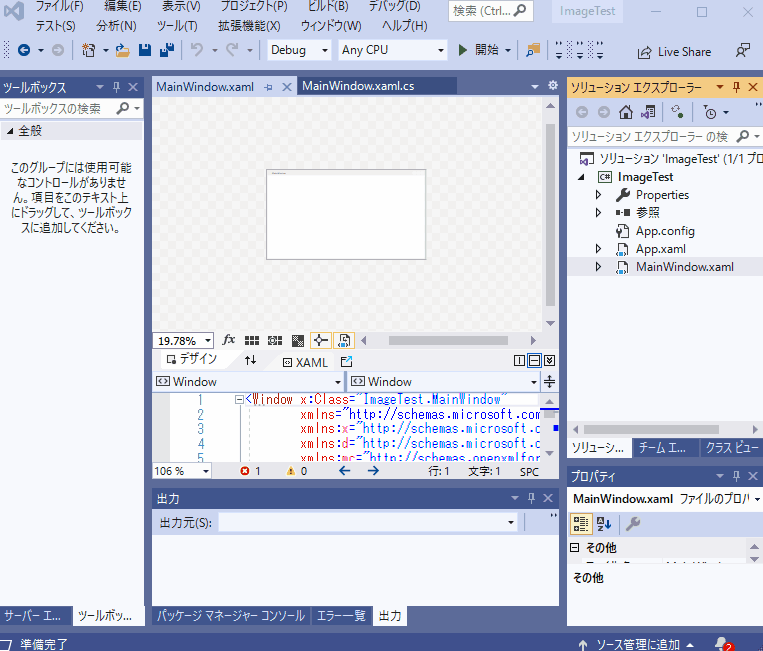Toggle the artboard background checker icon
The height and width of the screenshot is (651, 763).
click(x=298, y=341)
